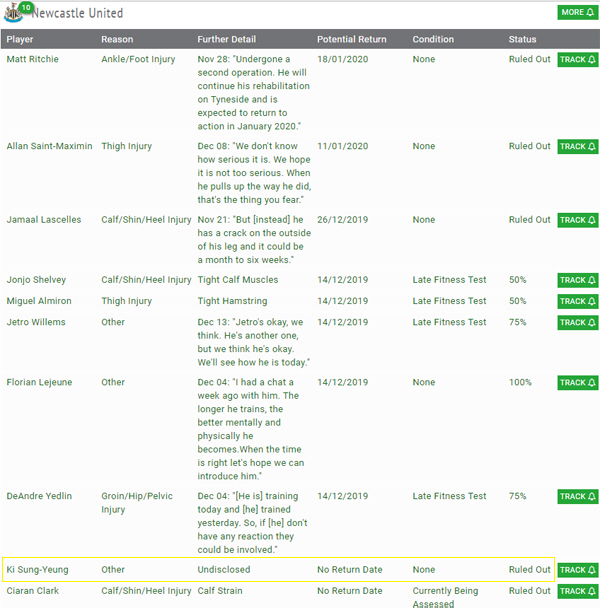Click the 18/01/2020 potential return date
600x608 pixels.
pos(342,59)
